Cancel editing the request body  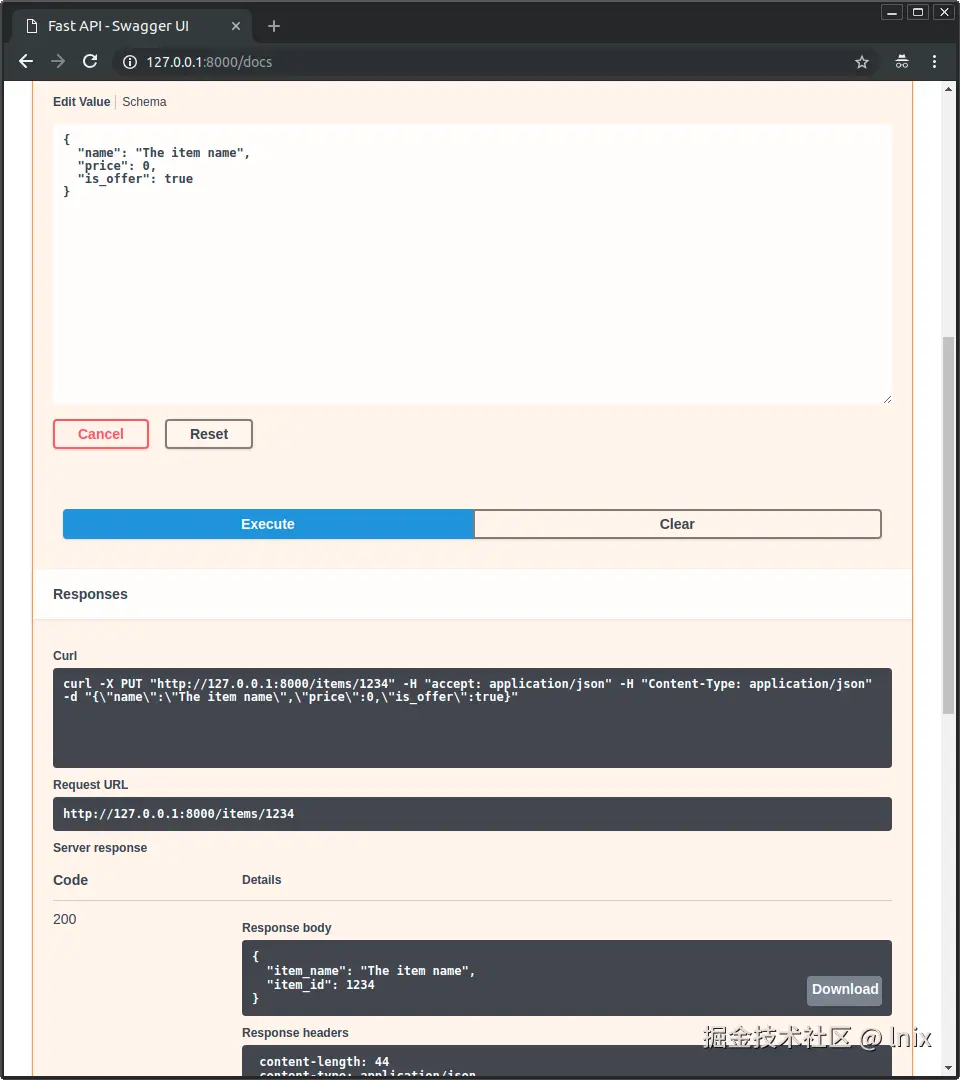tap(100, 434)
